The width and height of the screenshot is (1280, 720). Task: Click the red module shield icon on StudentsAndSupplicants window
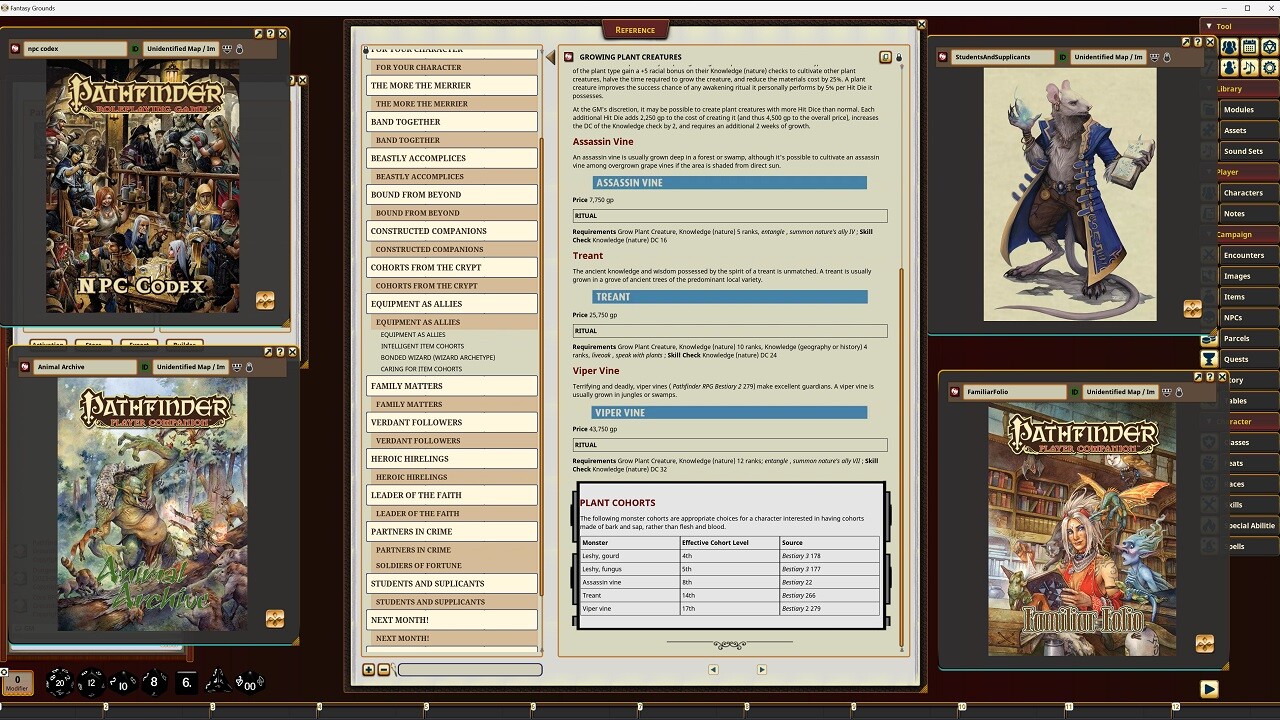(942, 56)
